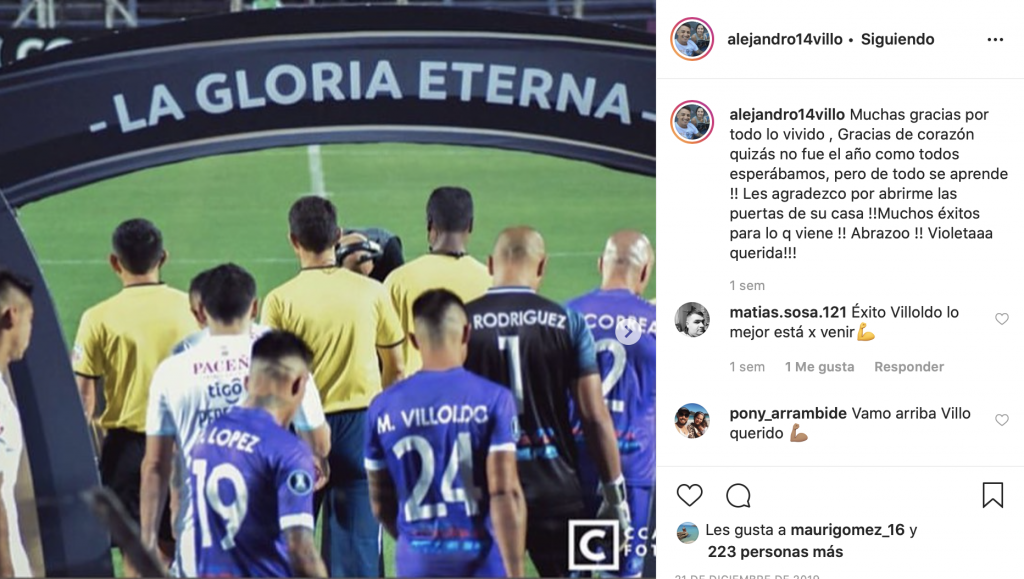Like matias.sosa.121's comment heart
The image size is (1024, 579).
point(1002,319)
